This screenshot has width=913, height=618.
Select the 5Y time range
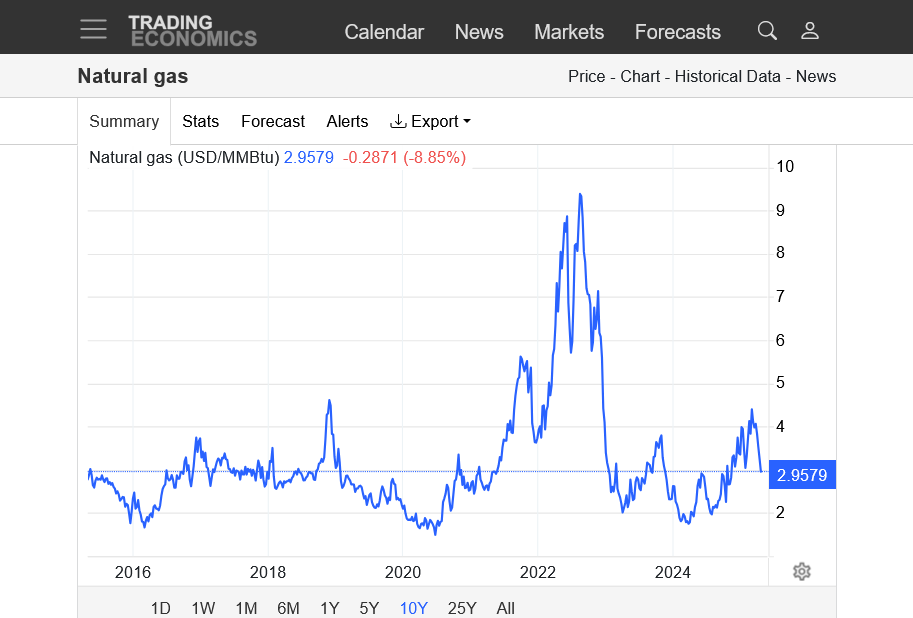click(369, 608)
